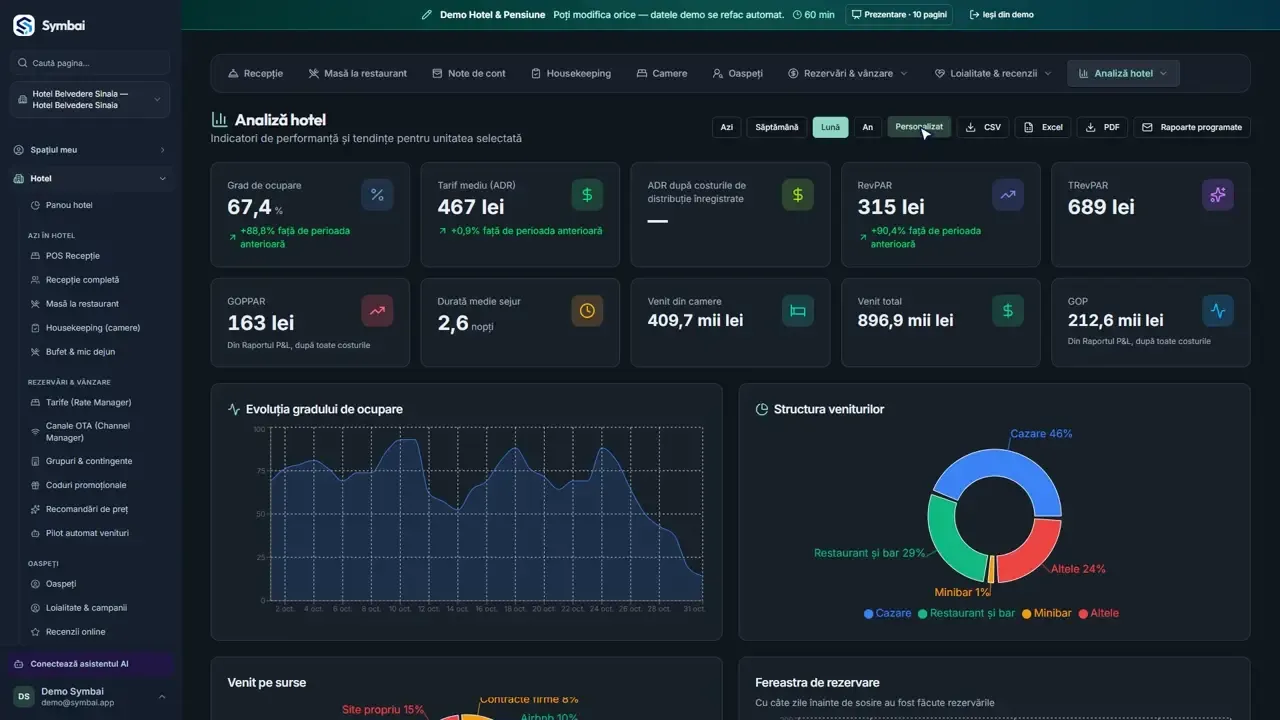Open the Loialitate & recenzii dropdown tab
This screenshot has height=720, width=1280.
pyautogui.click(x=993, y=73)
